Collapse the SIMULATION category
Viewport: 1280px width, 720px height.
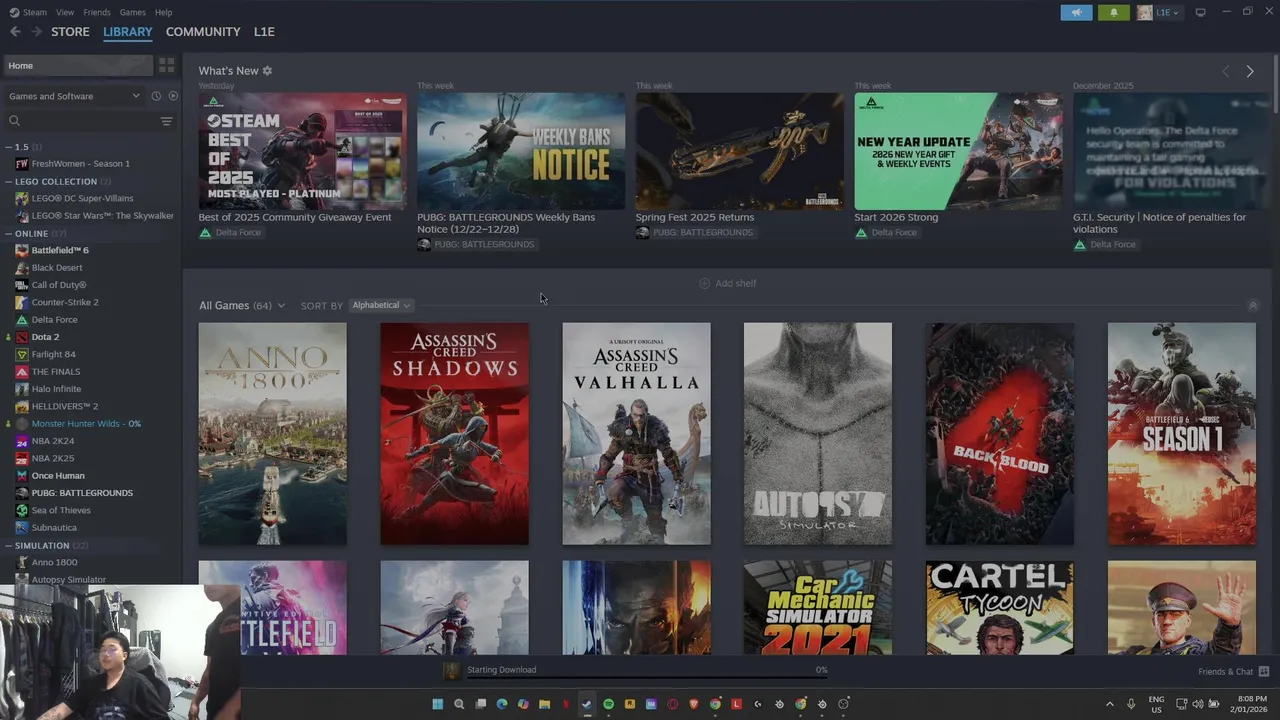(x=9, y=545)
